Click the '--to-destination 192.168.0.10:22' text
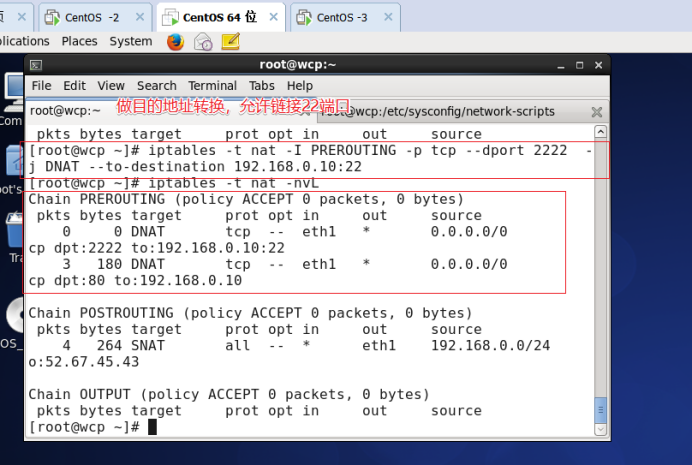692x465 pixels. point(225,167)
